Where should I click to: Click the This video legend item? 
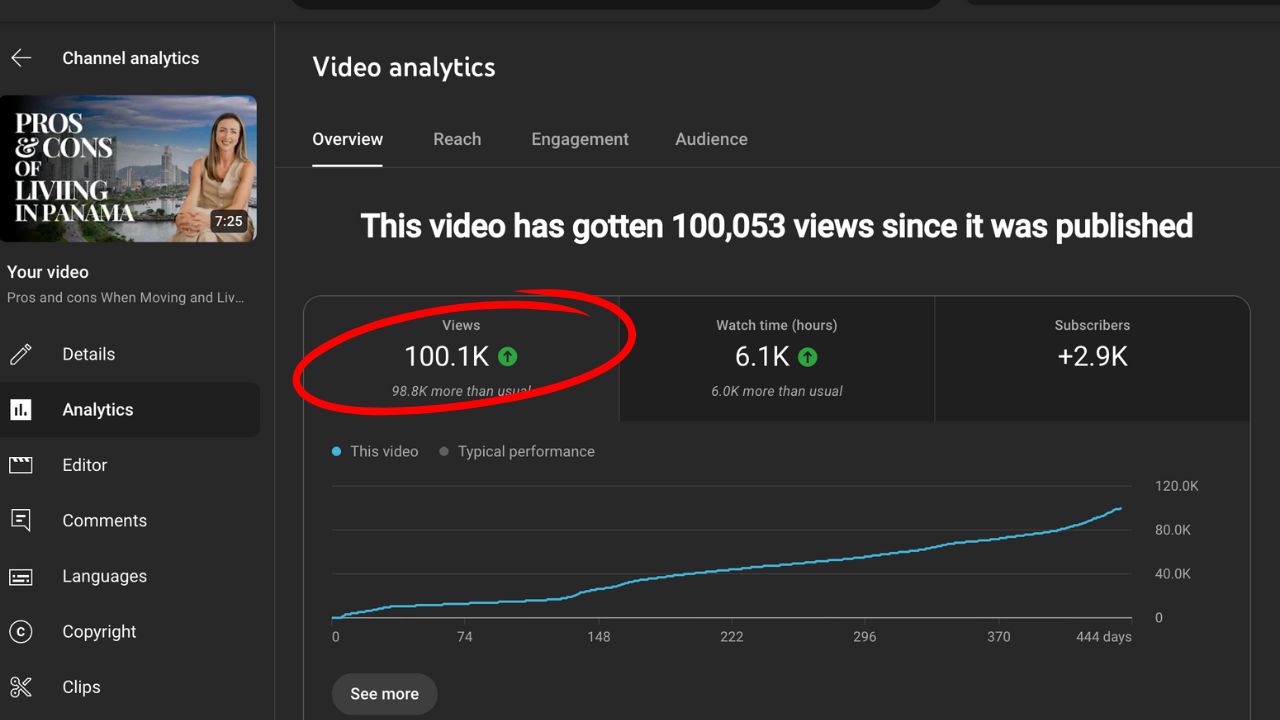click(375, 452)
